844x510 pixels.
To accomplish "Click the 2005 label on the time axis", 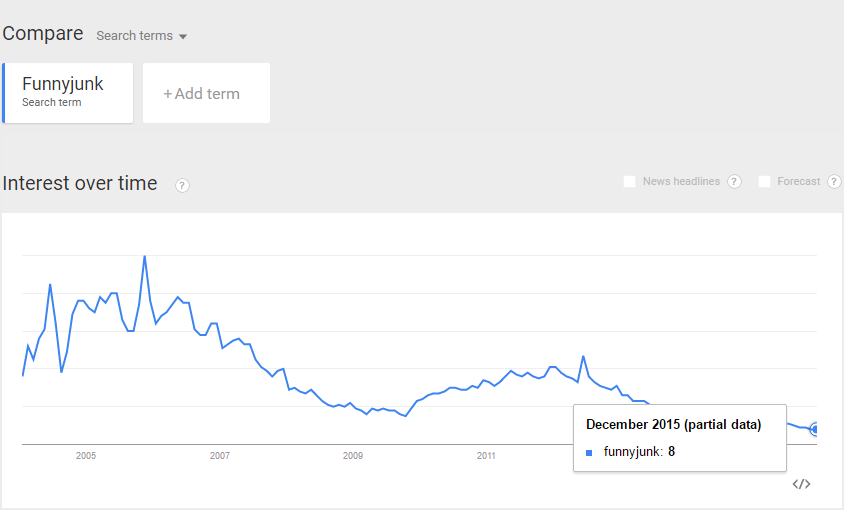I will (86, 456).
